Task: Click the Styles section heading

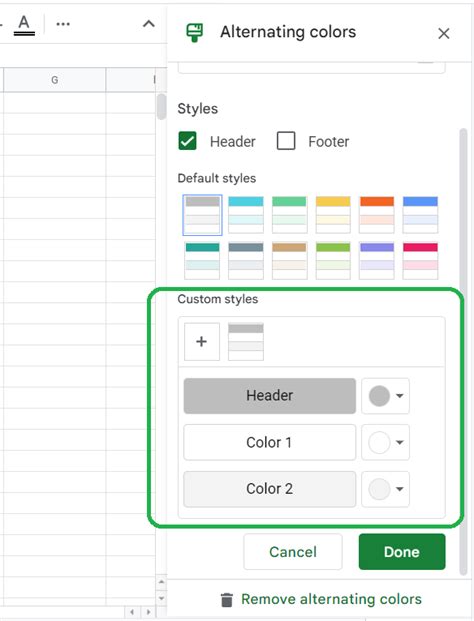Action: click(x=198, y=109)
